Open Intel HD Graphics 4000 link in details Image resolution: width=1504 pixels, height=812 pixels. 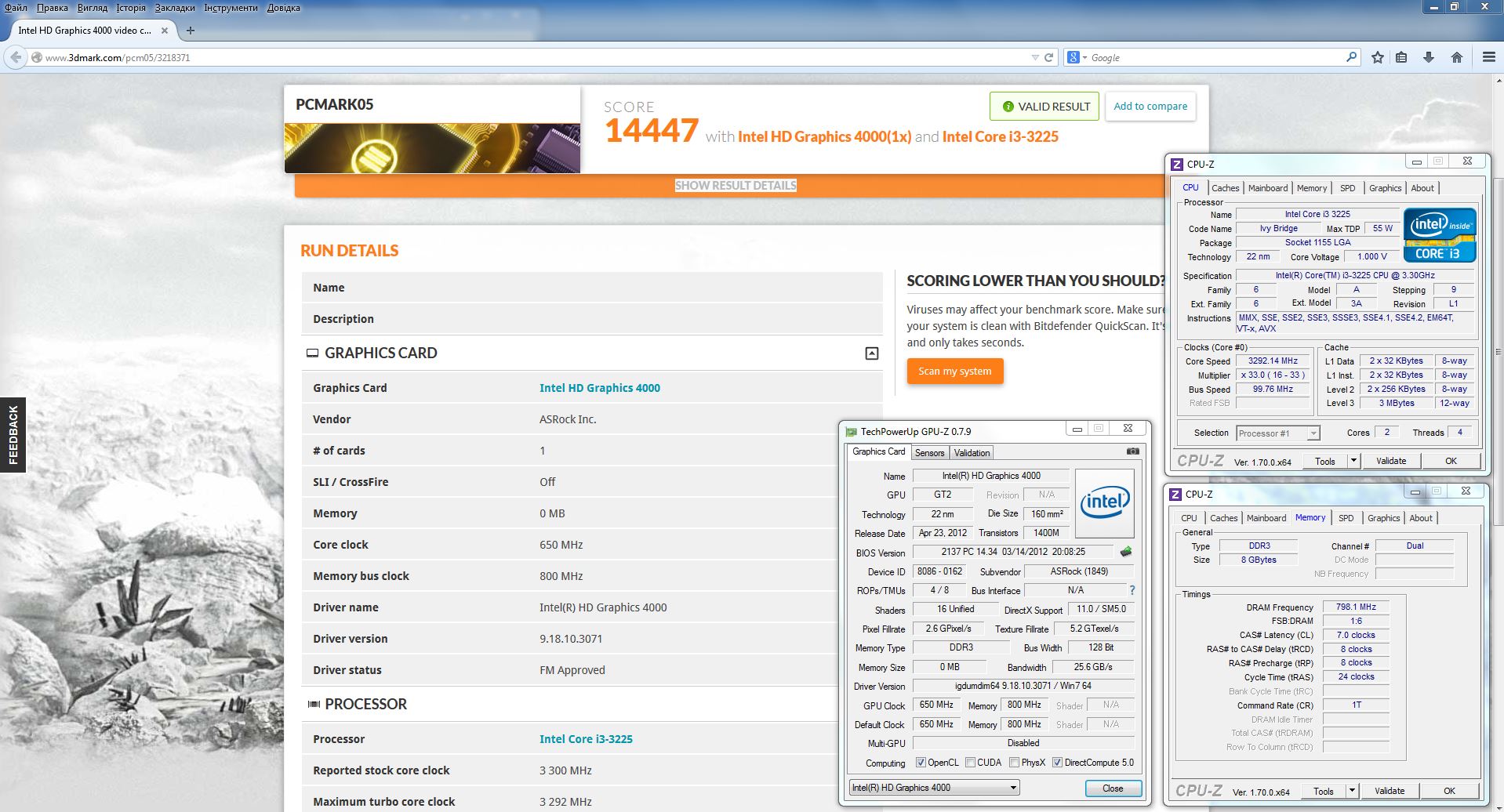point(600,388)
